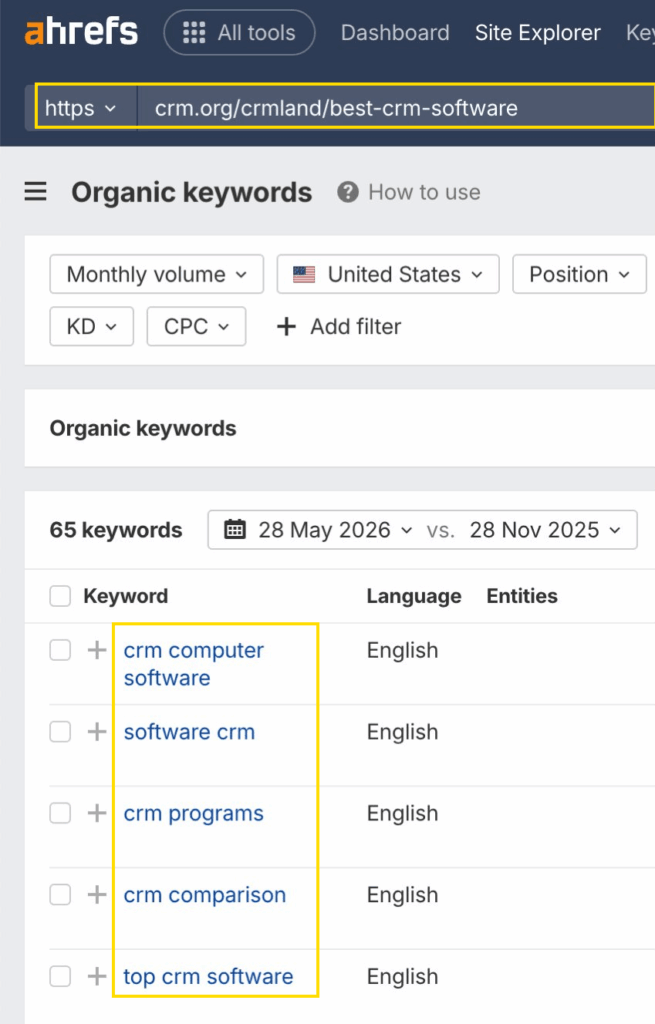Click the plus icon for software crm

coord(97,731)
